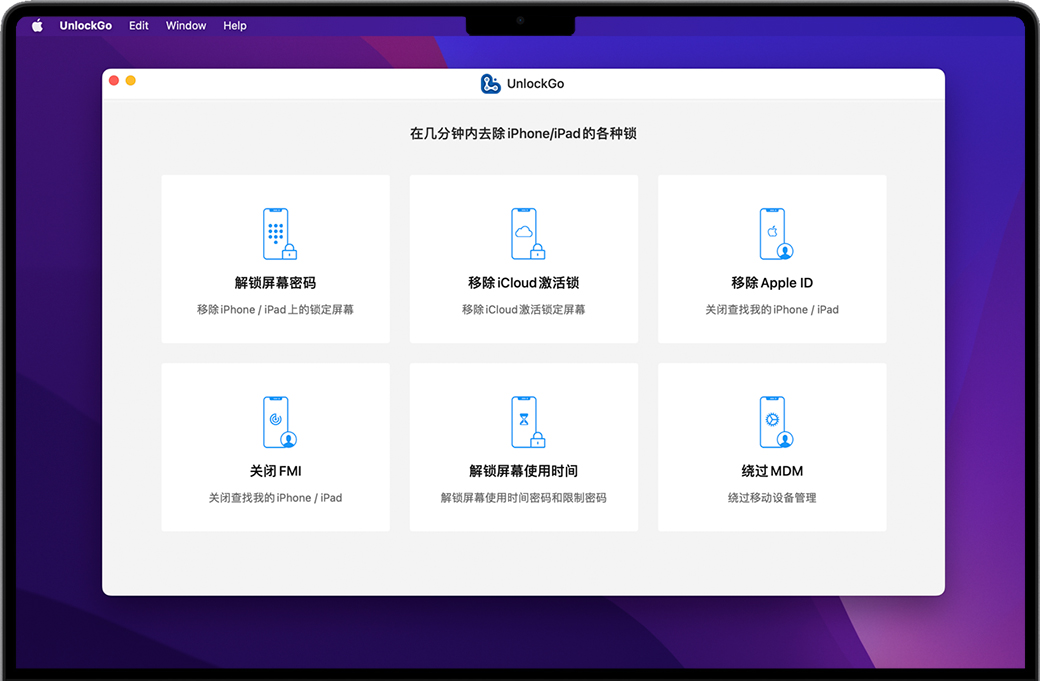Open the Window menu
The width and height of the screenshot is (1040, 681).
(x=186, y=26)
